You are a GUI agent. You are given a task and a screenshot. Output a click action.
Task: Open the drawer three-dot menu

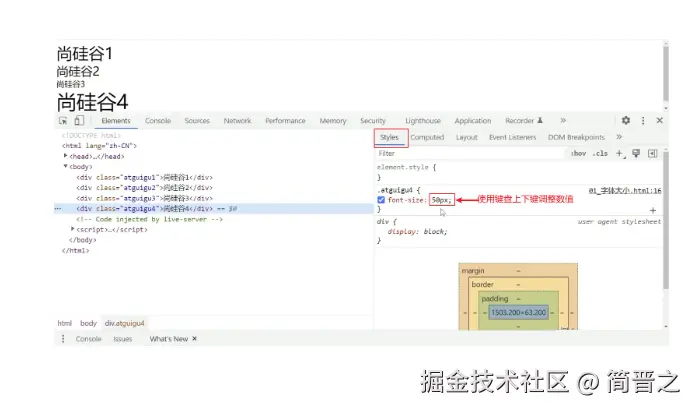pos(63,339)
